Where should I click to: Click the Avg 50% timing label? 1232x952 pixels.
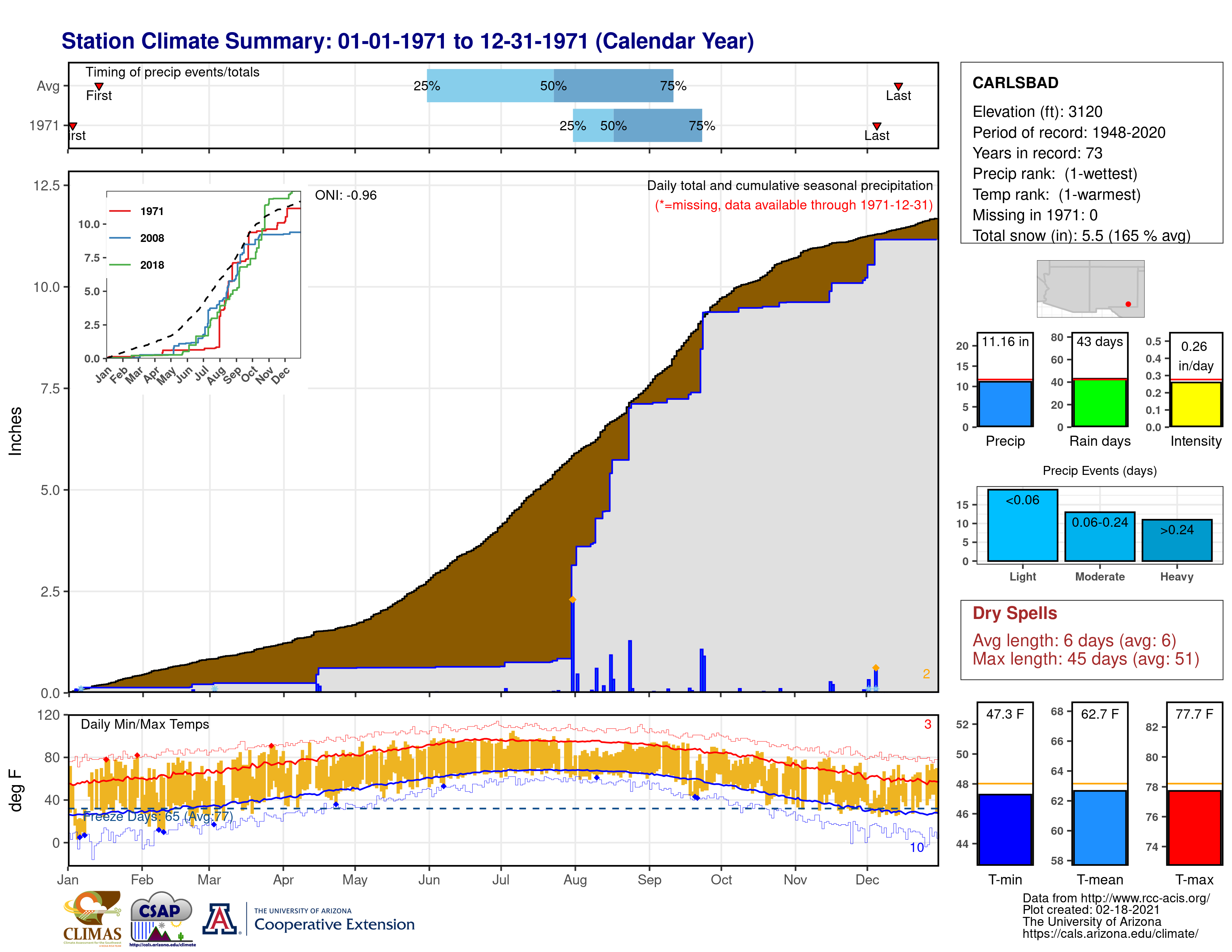pos(553,86)
